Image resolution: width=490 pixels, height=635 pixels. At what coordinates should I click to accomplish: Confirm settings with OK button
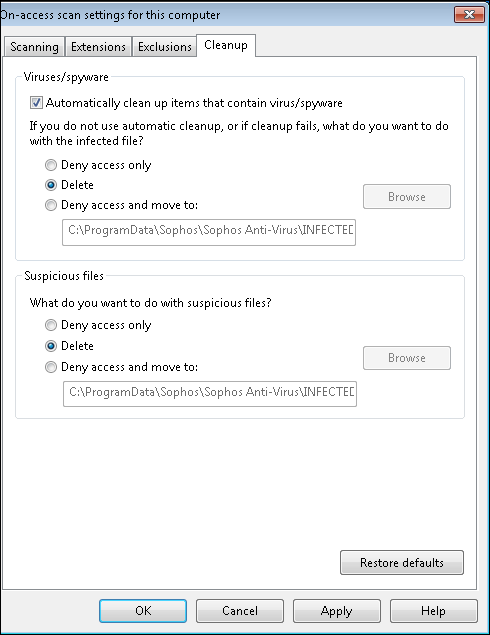(x=143, y=611)
